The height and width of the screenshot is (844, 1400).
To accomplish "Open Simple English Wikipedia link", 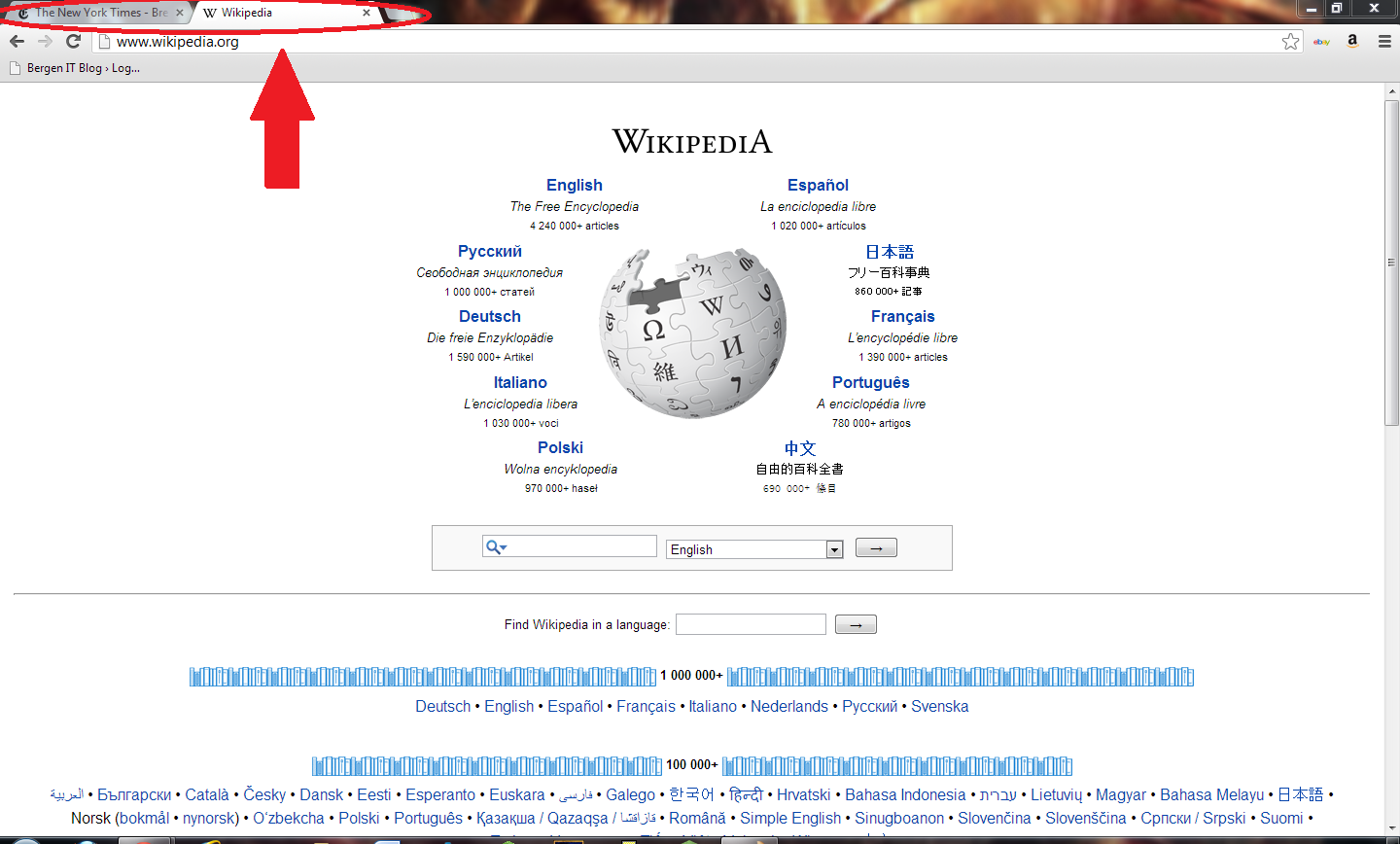I will pos(790,818).
